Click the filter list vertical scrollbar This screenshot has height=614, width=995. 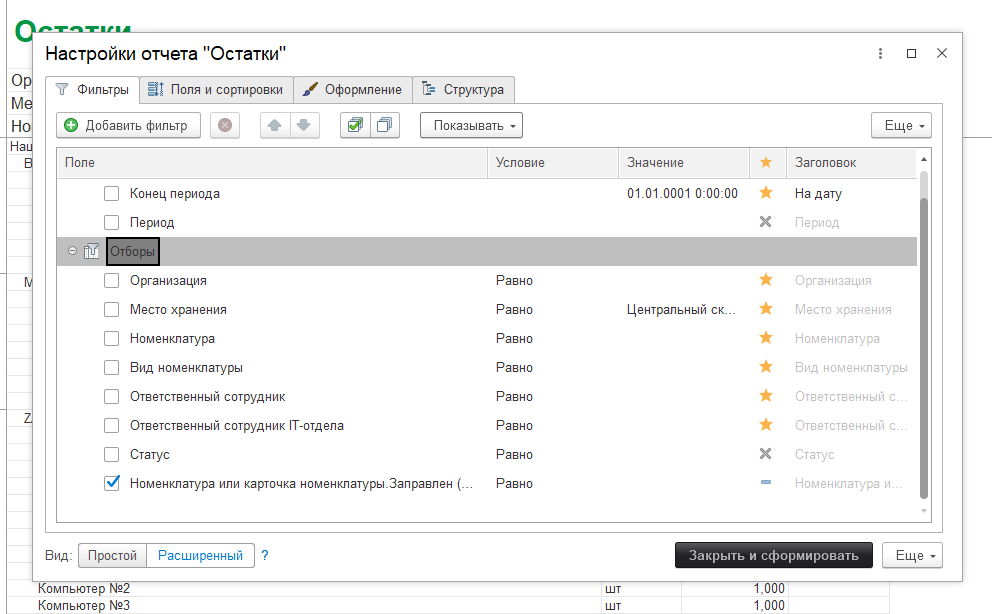pyautogui.click(x=923, y=340)
